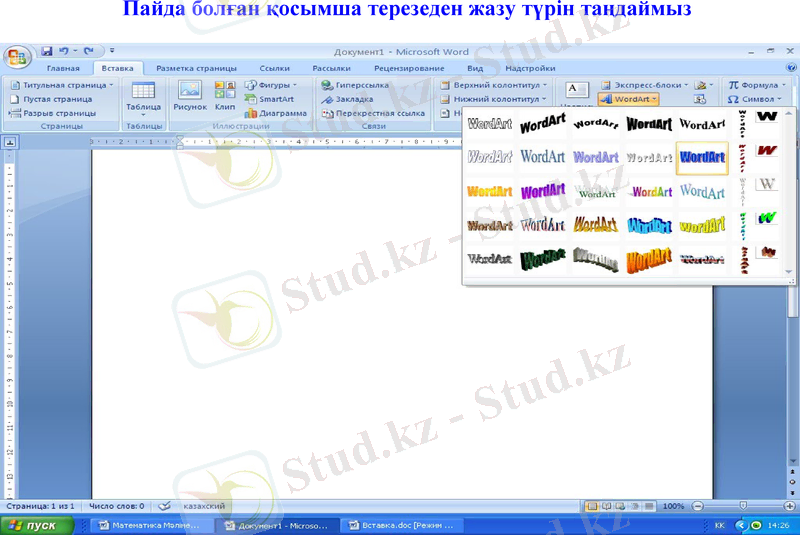Image resolution: width=800 pixels, height=535 pixels.
Task: Switch to Разметка страницы tab
Action: point(196,68)
